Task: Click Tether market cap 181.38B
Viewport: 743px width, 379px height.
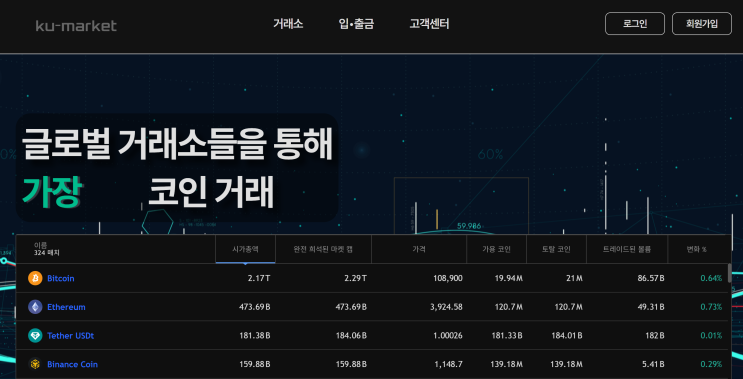Action: (254, 336)
